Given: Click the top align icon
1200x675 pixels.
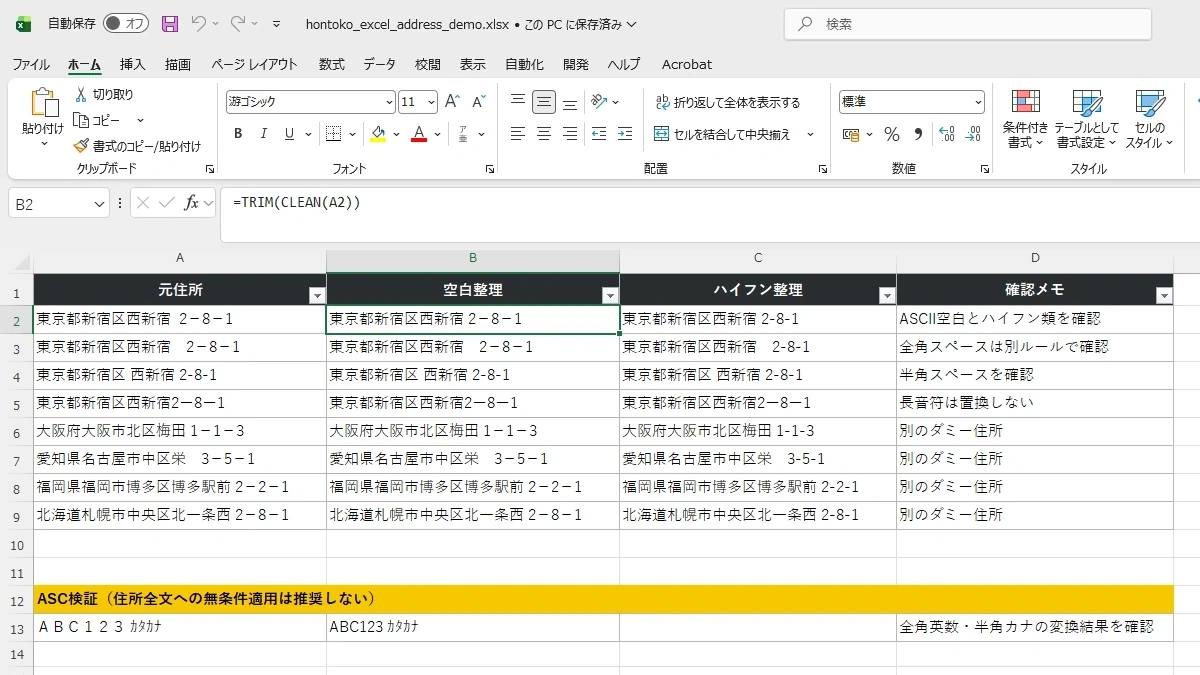Looking at the screenshot, I should (x=517, y=101).
